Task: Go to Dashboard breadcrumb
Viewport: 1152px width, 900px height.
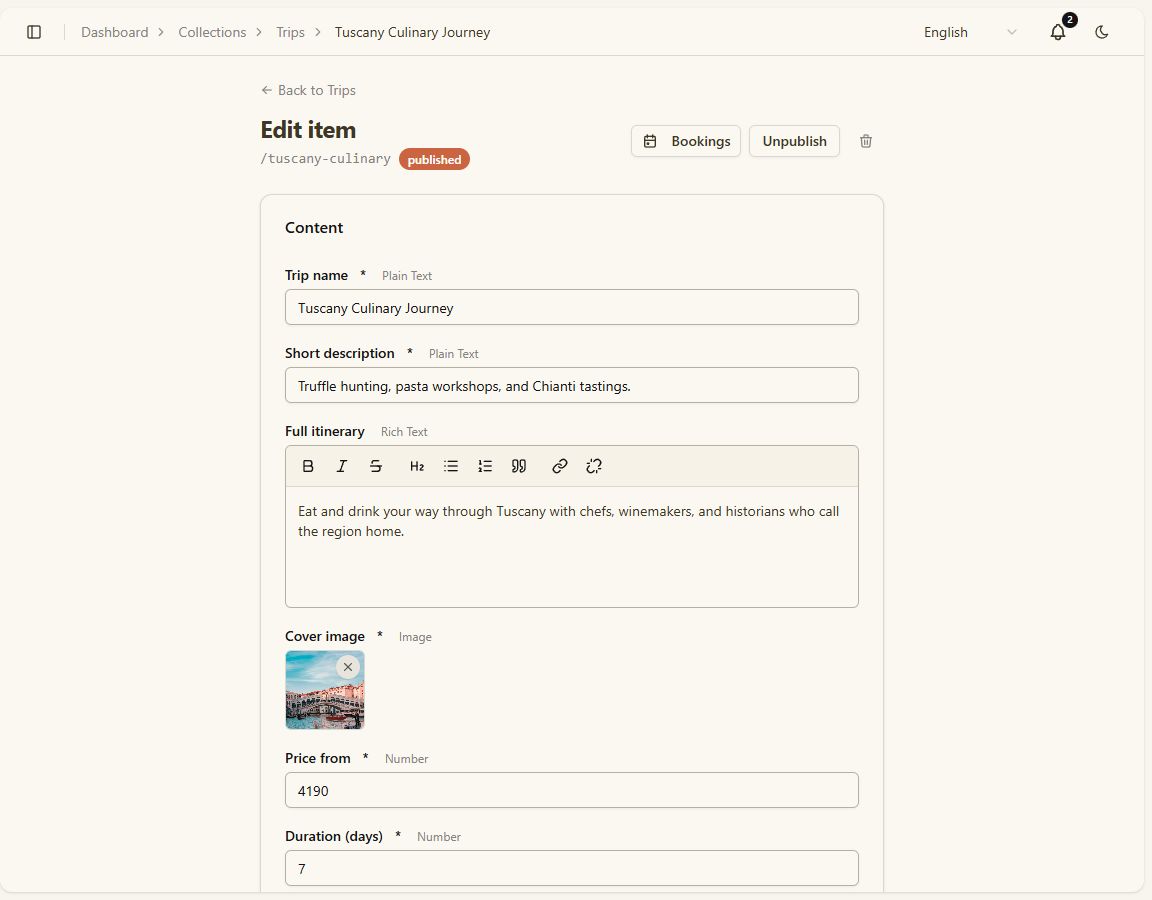Action: tap(115, 32)
